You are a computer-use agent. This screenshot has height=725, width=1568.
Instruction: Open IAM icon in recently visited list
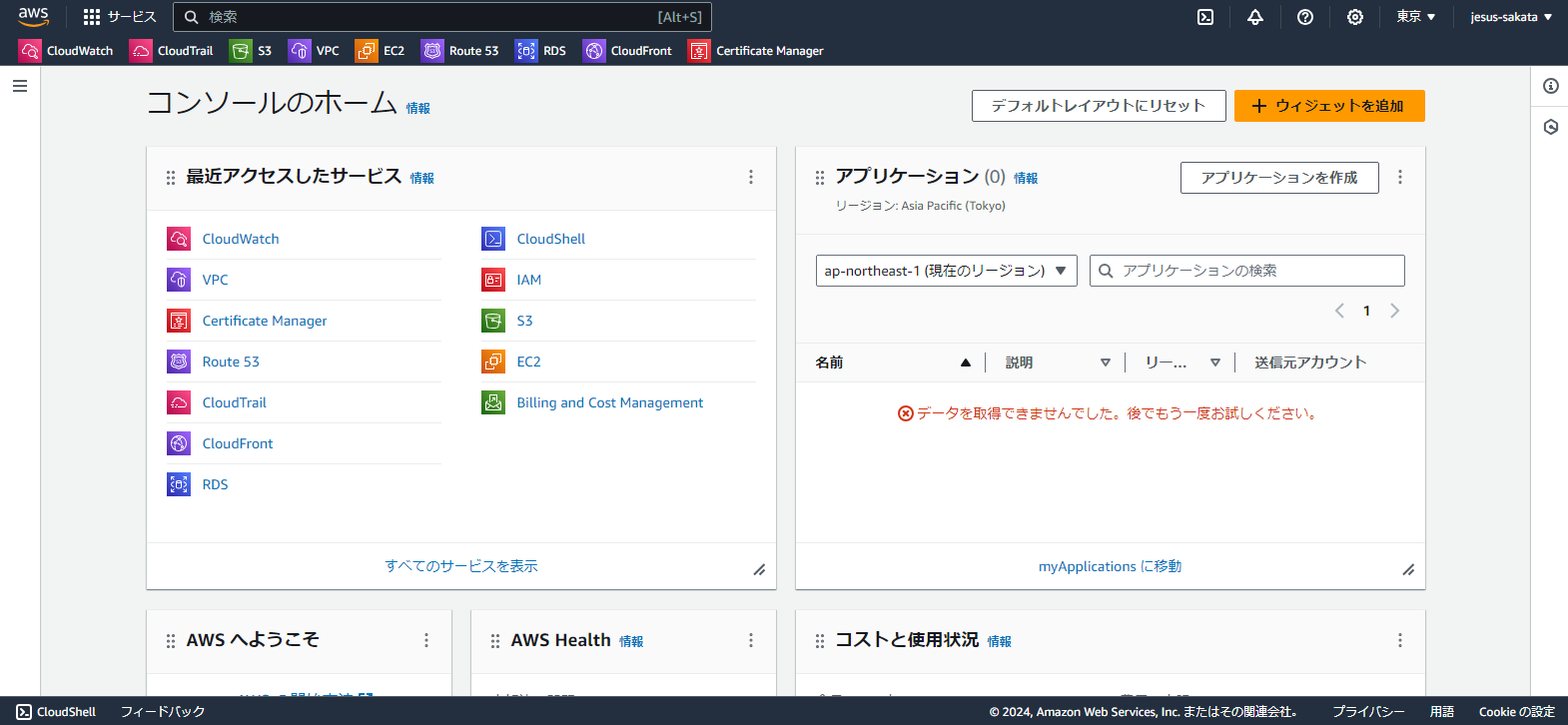point(493,280)
